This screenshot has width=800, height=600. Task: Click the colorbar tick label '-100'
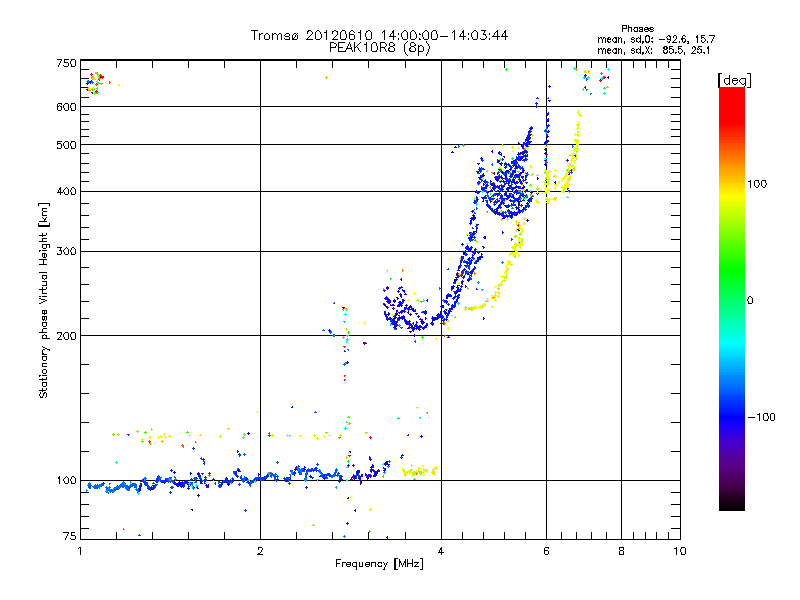(x=761, y=417)
